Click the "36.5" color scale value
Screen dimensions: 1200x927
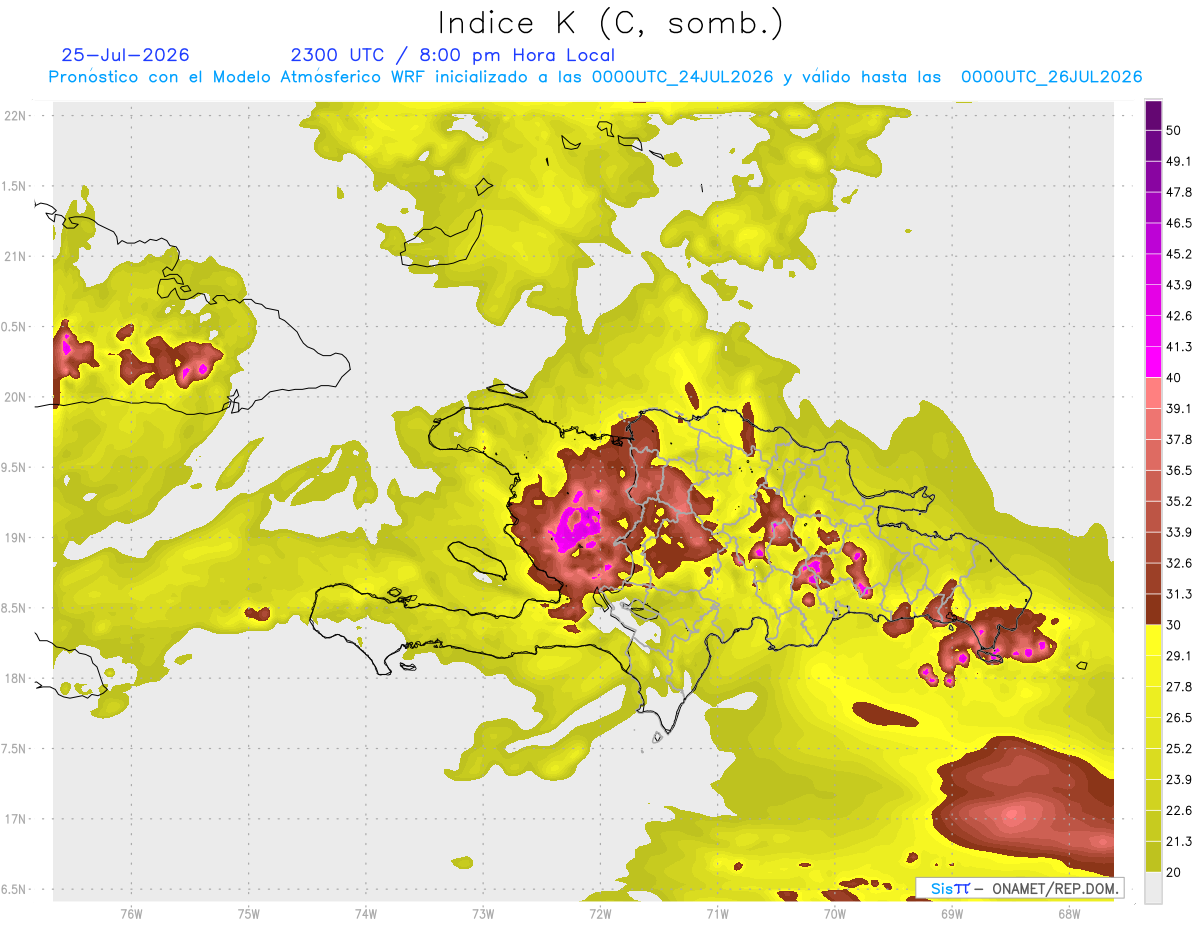pos(1179,470)
